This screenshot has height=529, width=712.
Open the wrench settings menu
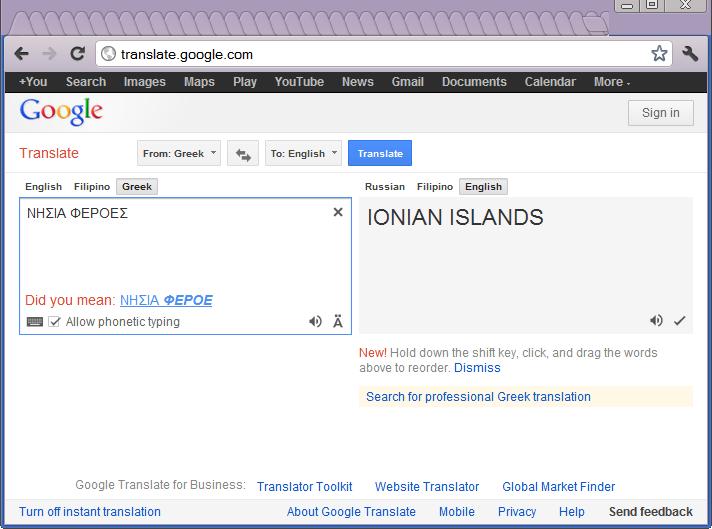point(690,54)
